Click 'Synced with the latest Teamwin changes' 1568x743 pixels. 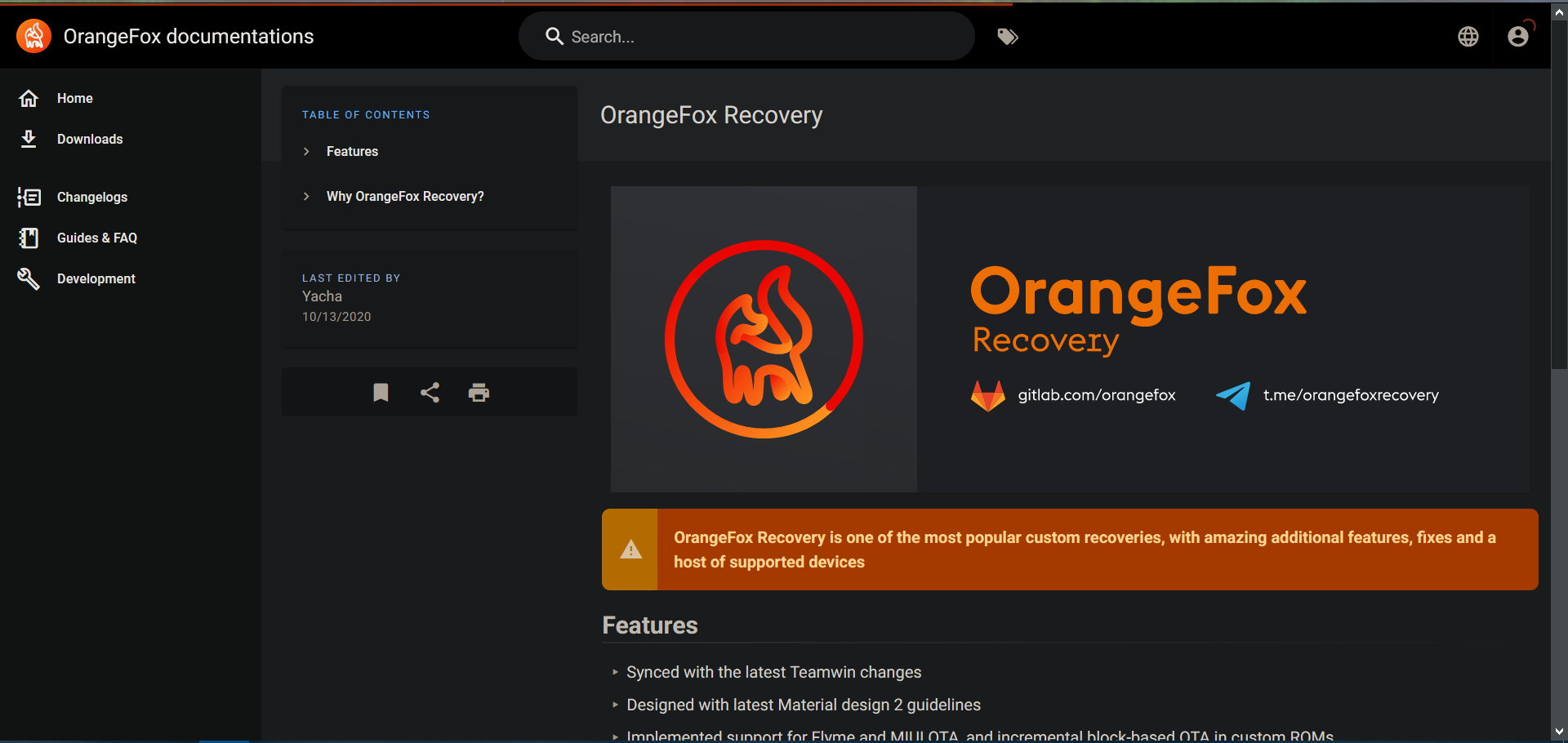click(773, 672)
